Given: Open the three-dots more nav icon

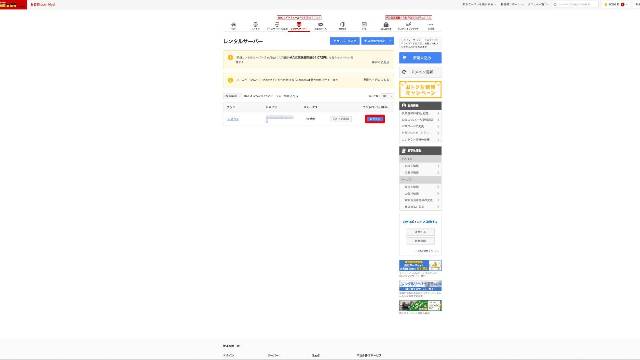Looking at the screenshot, I should coord(431,26).
